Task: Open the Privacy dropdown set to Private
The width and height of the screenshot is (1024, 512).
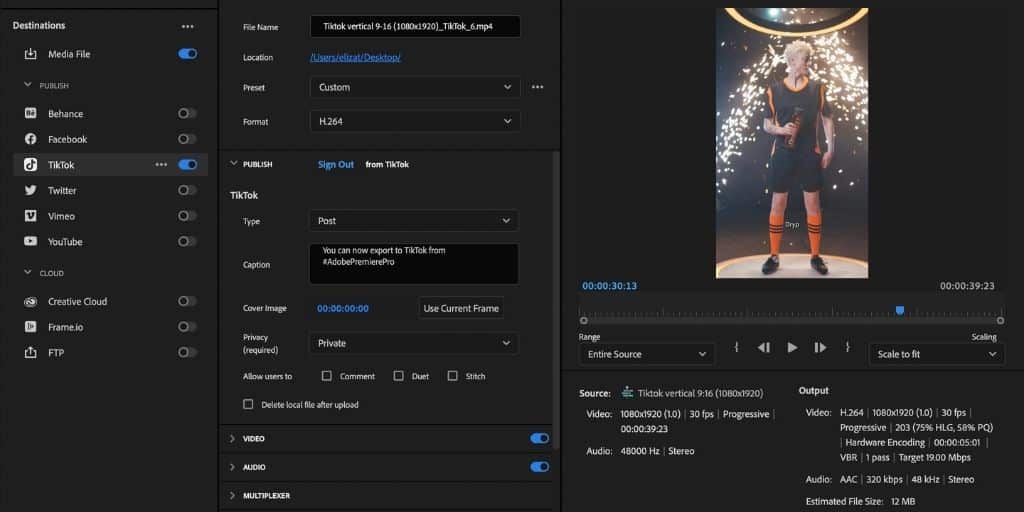Action: pyautogui.click(x=414, y=343)
